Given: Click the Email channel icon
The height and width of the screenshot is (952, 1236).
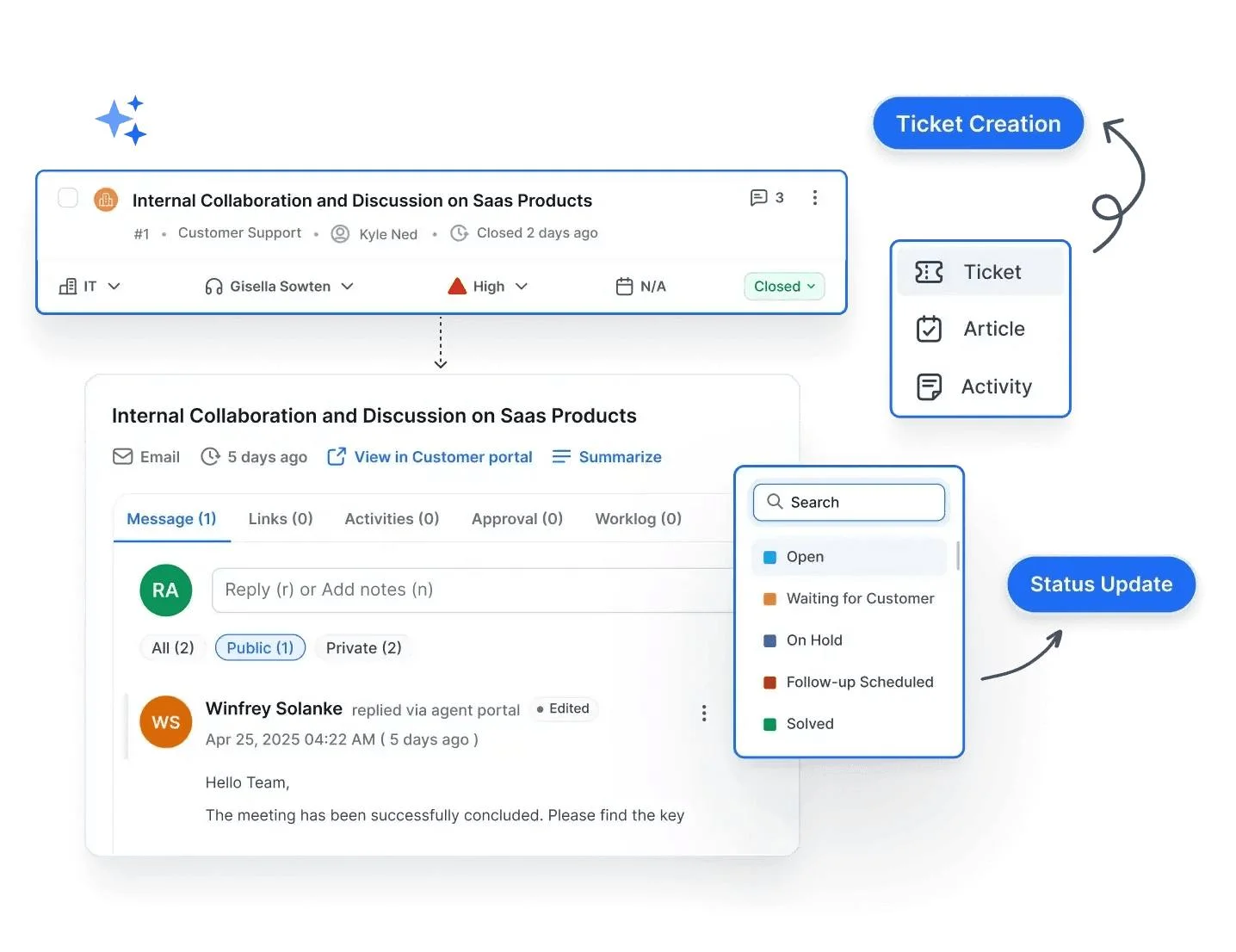Looking at the screenshot, I should (x=123, y=456).
